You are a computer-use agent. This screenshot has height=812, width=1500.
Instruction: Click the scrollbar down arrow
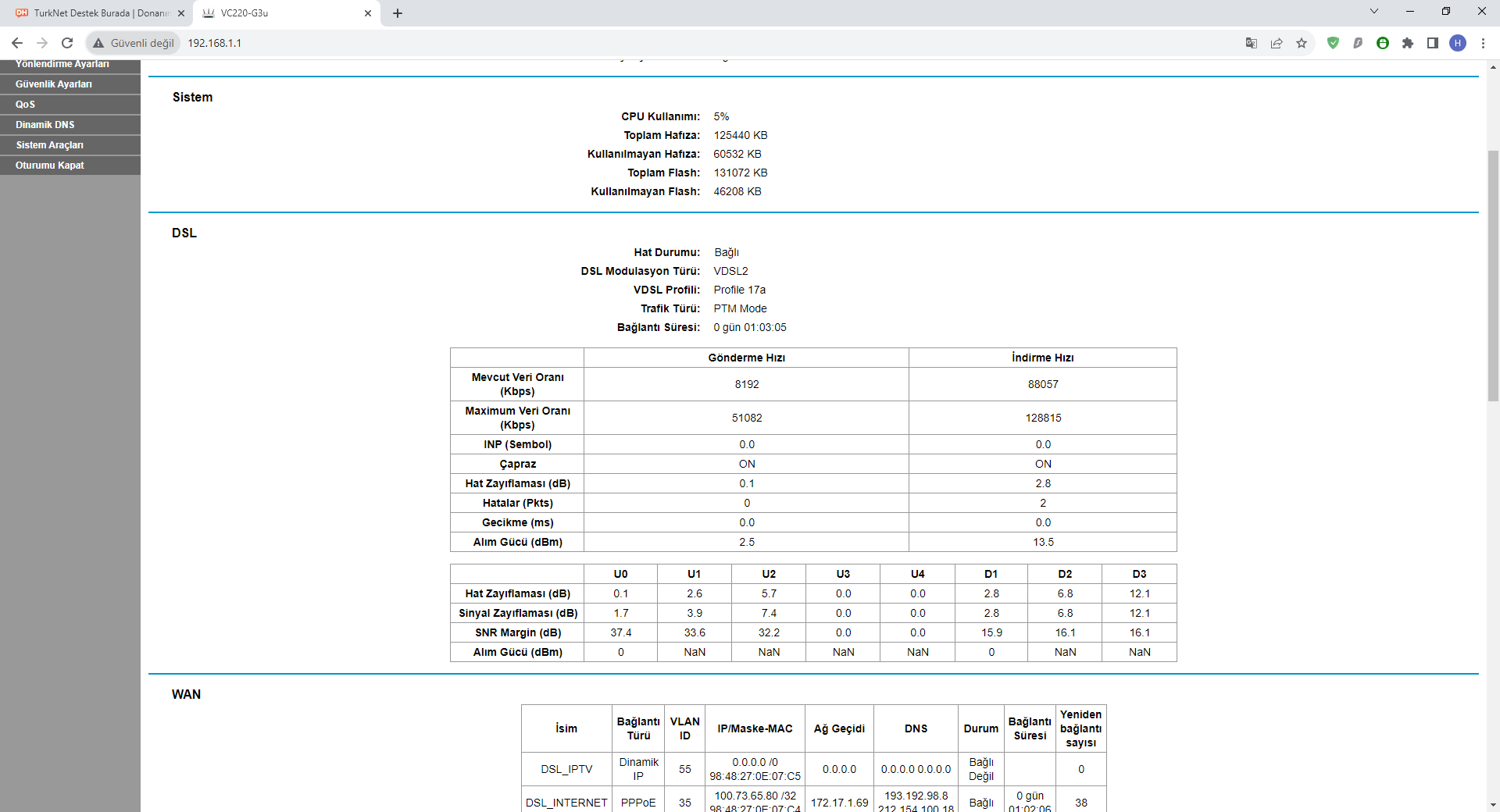click(1493, 804)
